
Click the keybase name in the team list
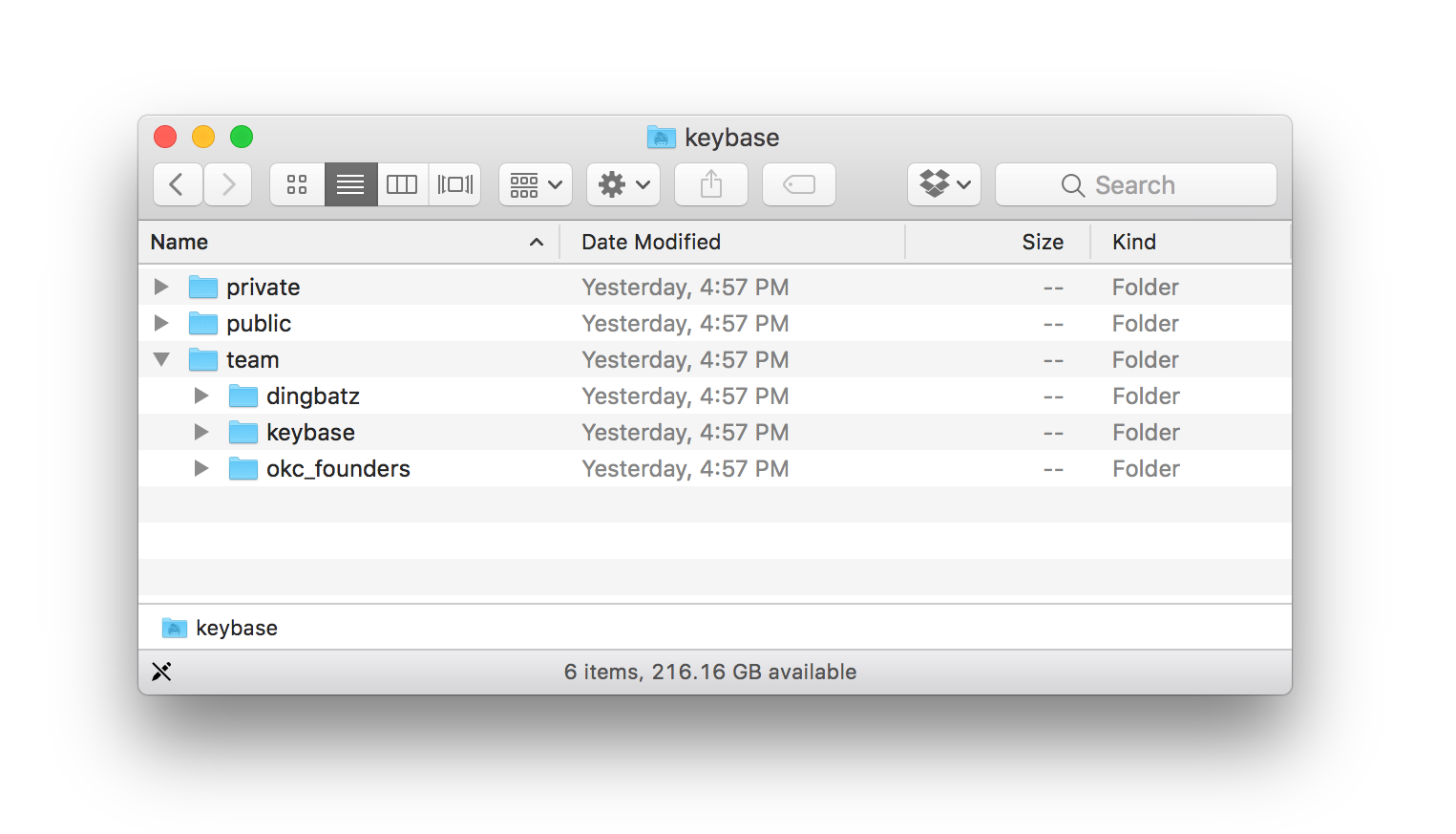click(x=310, y=433)
